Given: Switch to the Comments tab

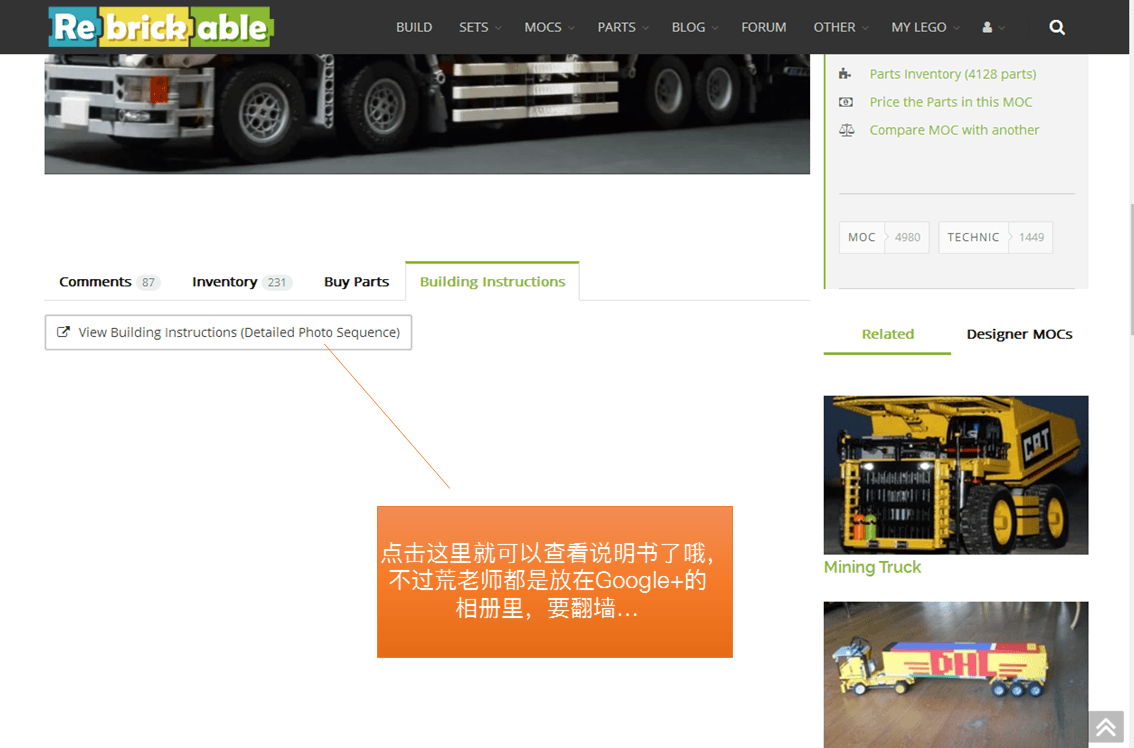Looking at the screenshot, I should coord(108,282).
